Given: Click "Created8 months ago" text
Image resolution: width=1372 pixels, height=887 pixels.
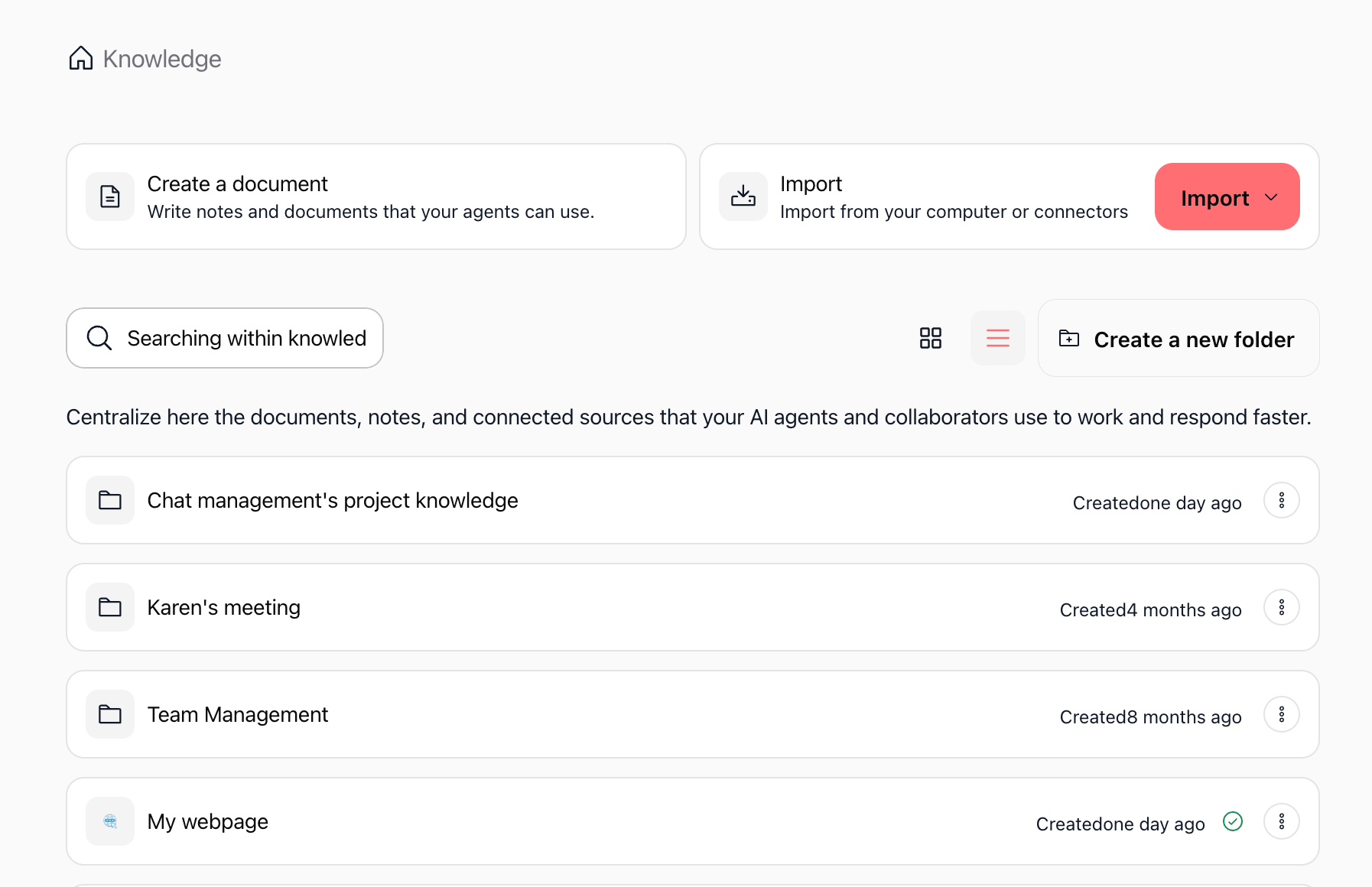Looking at the screenshot, I should (x=1151, y=716).
